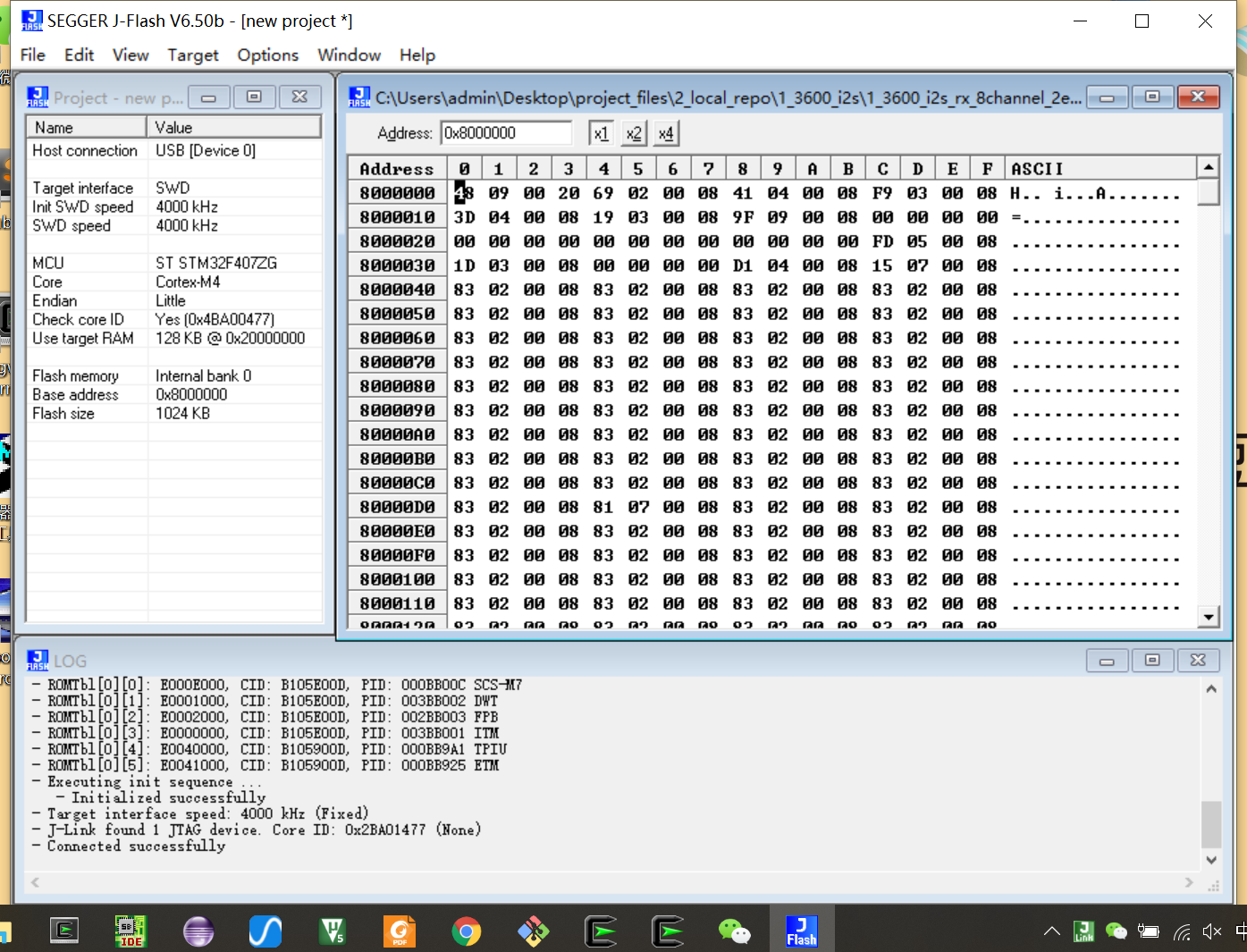Click the J-Flash taskbar button

[x=802, y=929]
